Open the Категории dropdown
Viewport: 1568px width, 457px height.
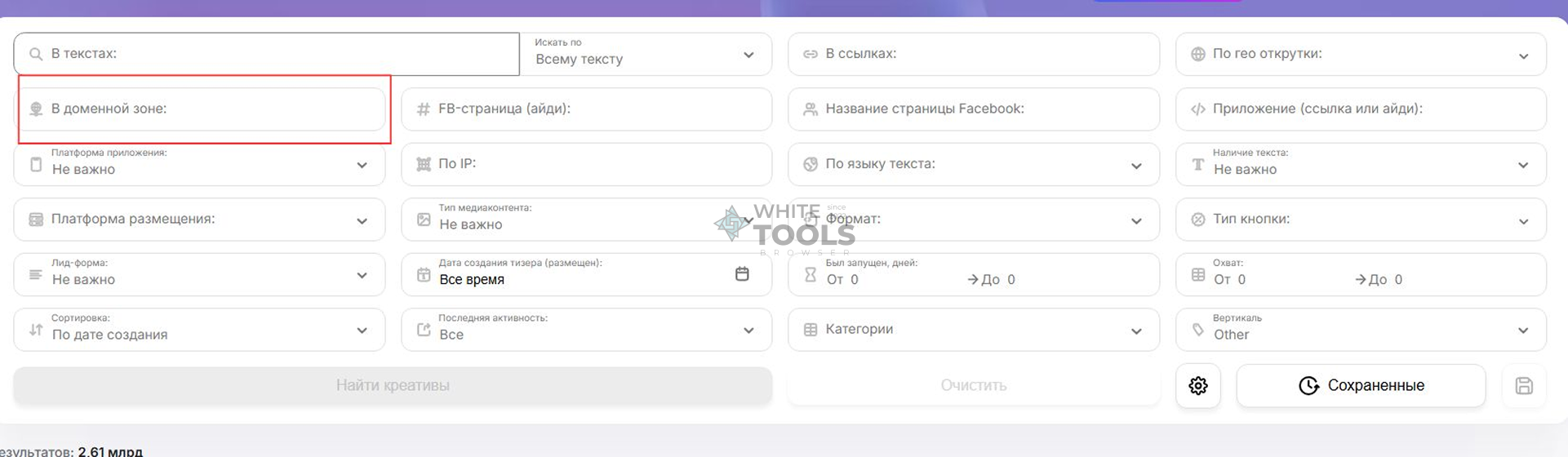pyautogui.click(x=973, y=330)
